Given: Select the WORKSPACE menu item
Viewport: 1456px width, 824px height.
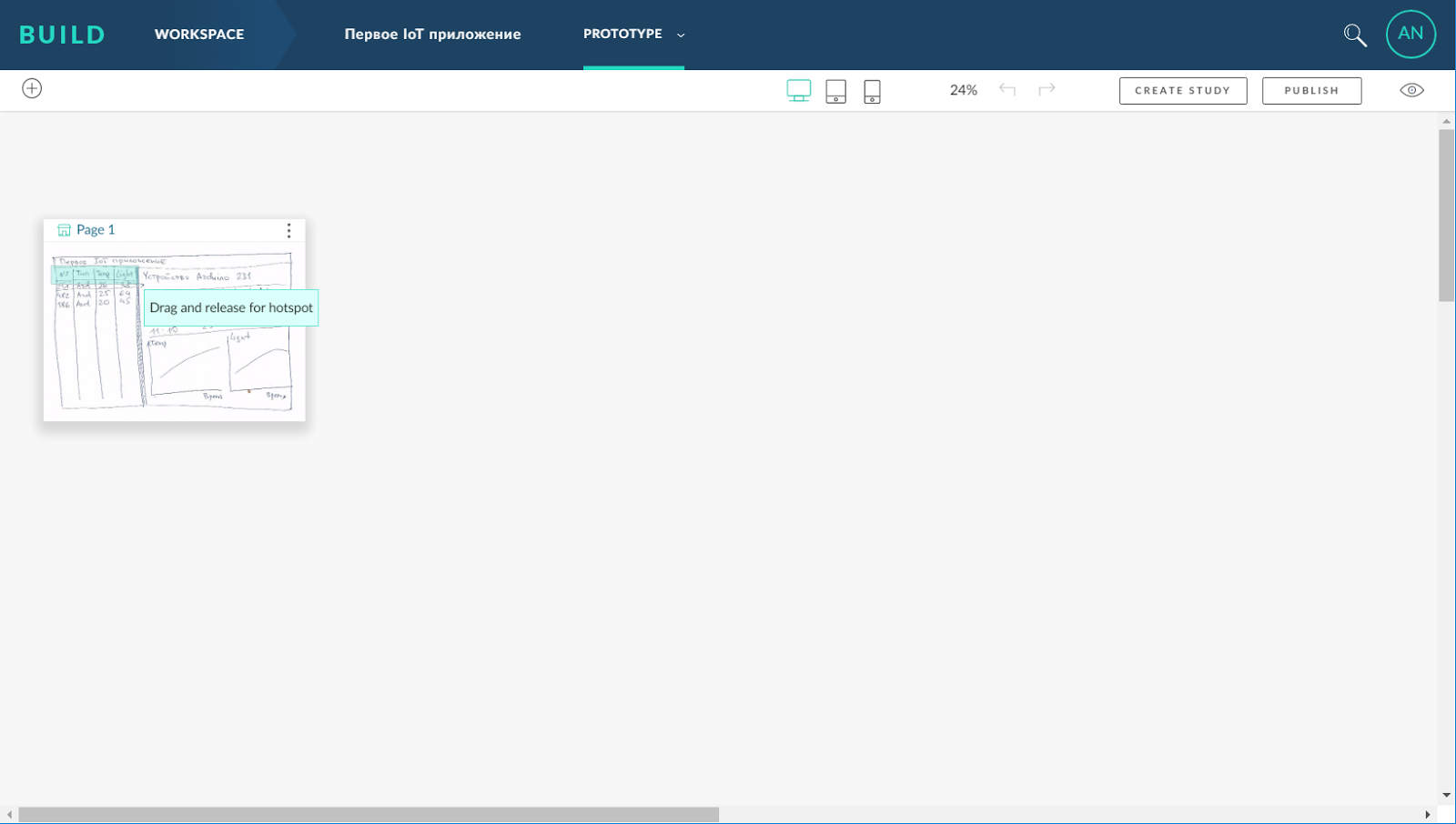Looking at the screenshot, I should click(x=199, y=35).
